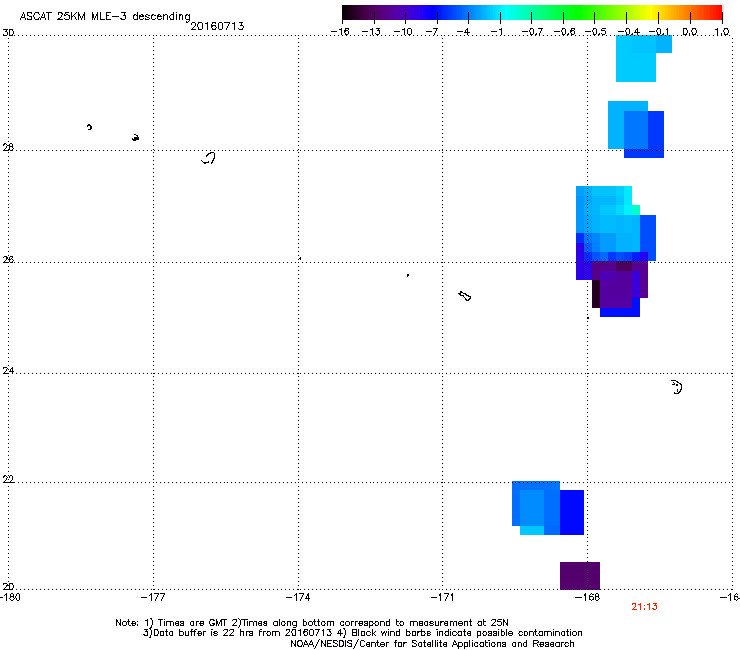Click the NOAA/NESDIS credit line
740x650 pixels.
432,644
